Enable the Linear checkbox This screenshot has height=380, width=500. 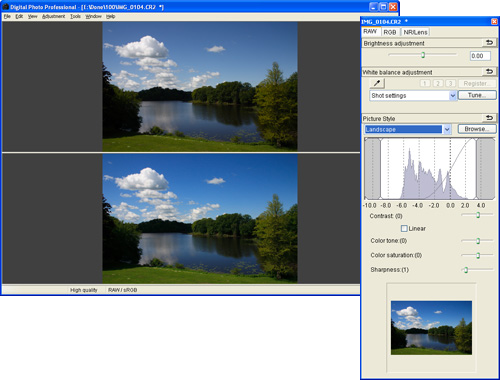click(404, 228)
